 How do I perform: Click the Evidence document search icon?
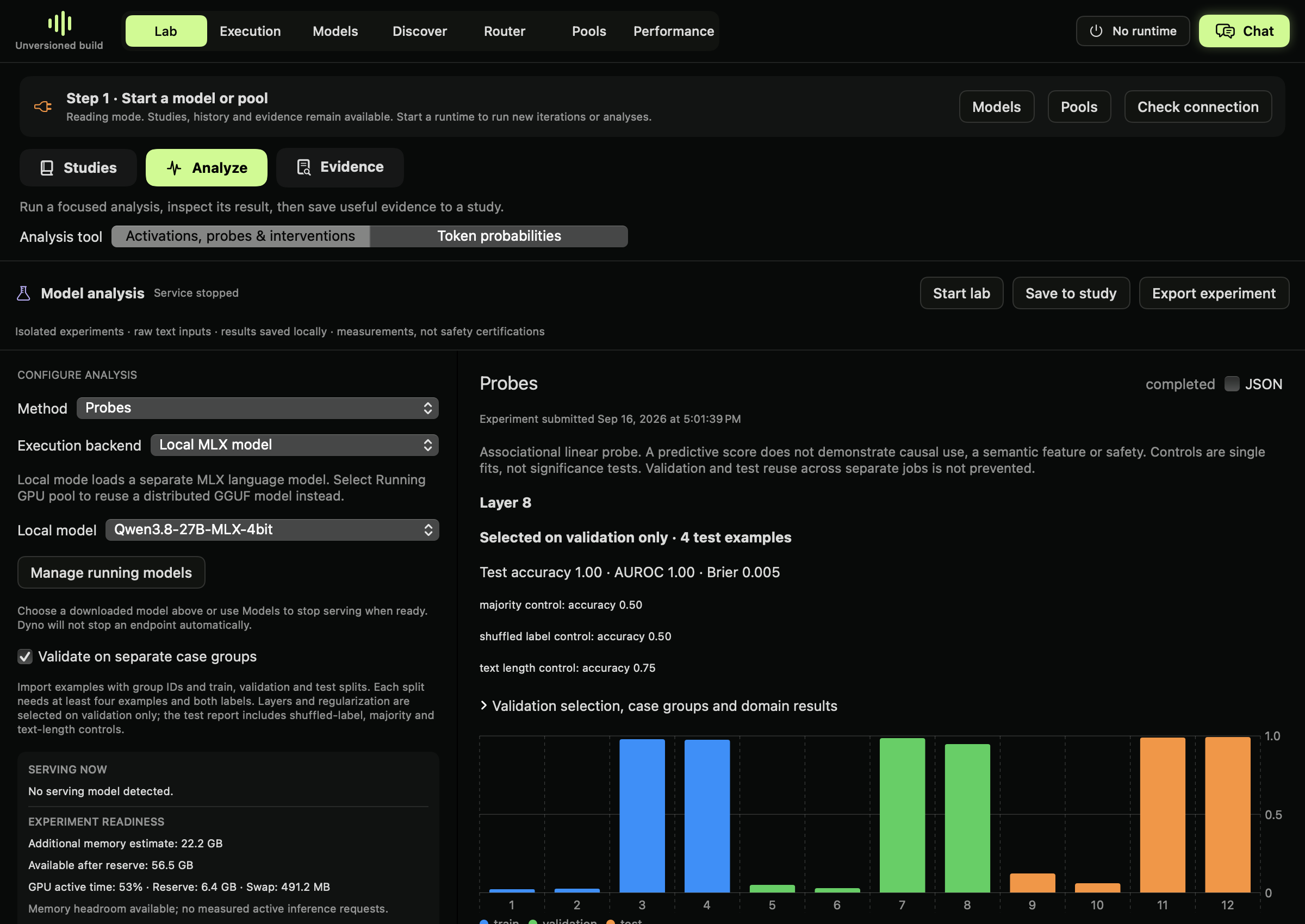[304, 167]
